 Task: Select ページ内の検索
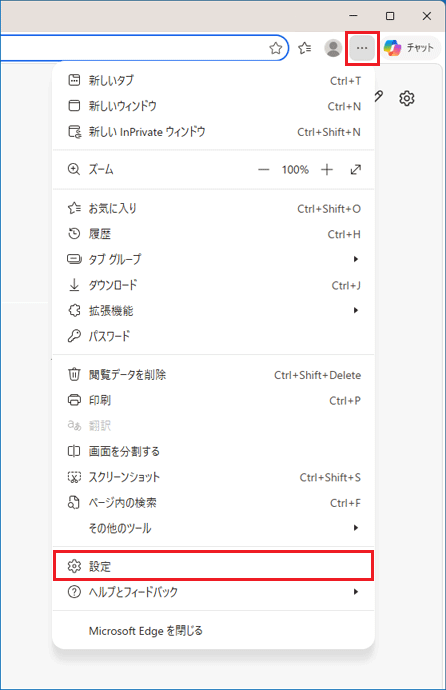coord(214,503)
